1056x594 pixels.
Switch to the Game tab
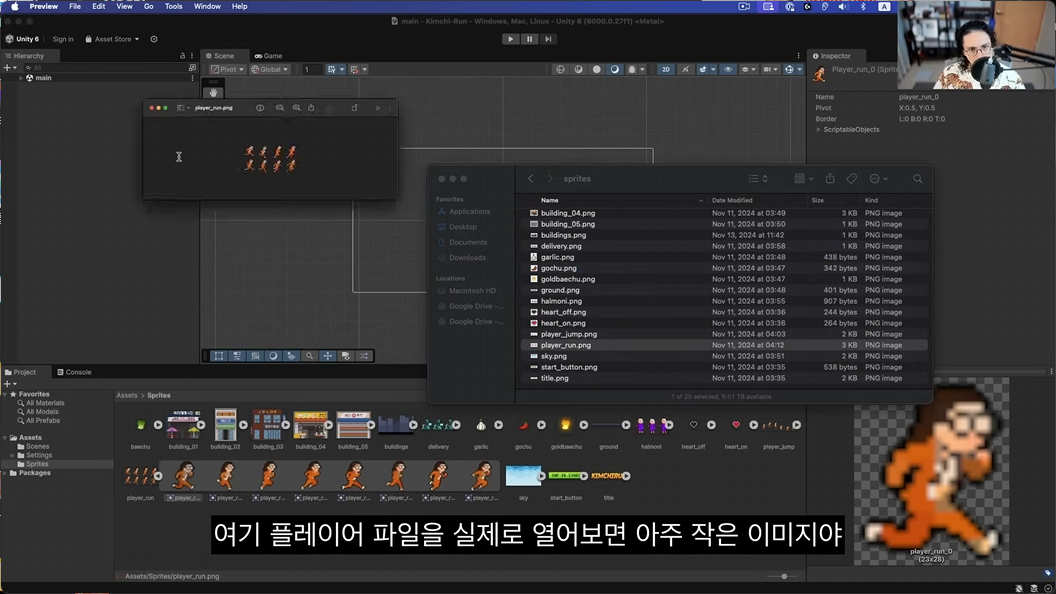(269, 56)
